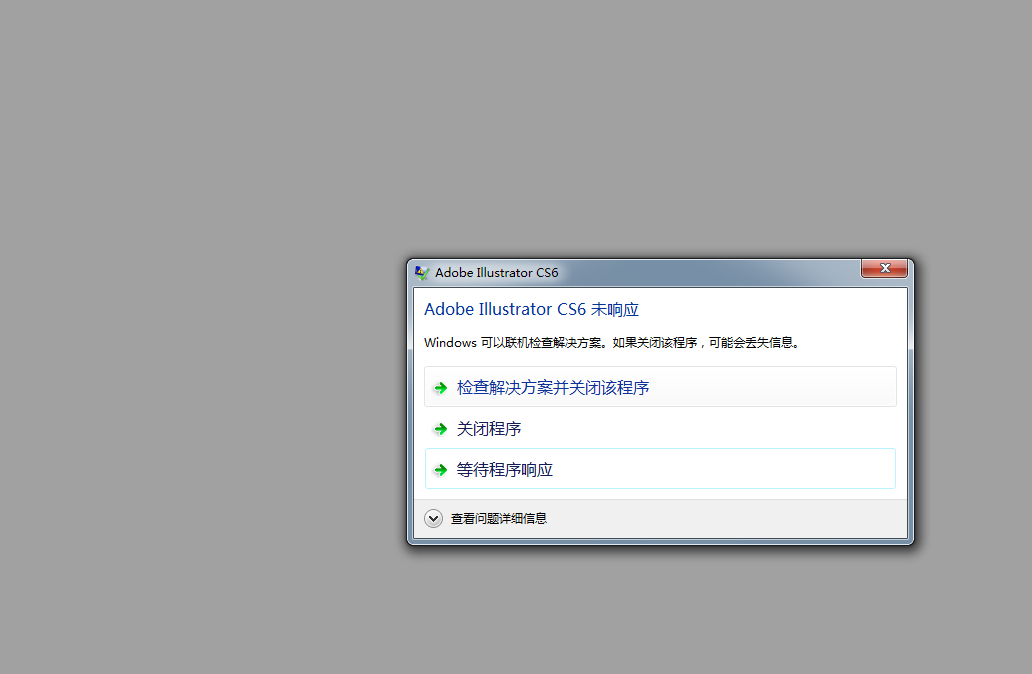Expand 查看问题详细信息 chevron
Viewport: 1032px width, 674px height.
433,519
